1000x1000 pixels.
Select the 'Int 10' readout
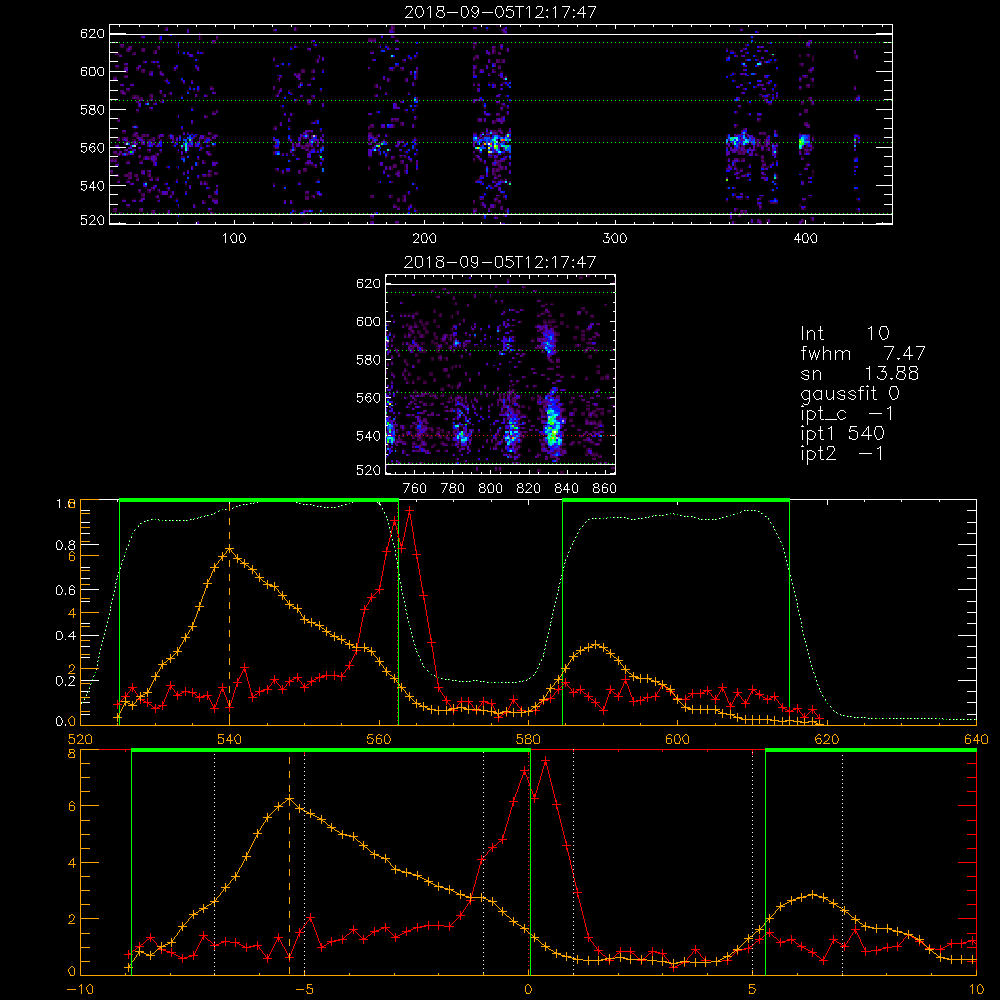pos(845,333)
